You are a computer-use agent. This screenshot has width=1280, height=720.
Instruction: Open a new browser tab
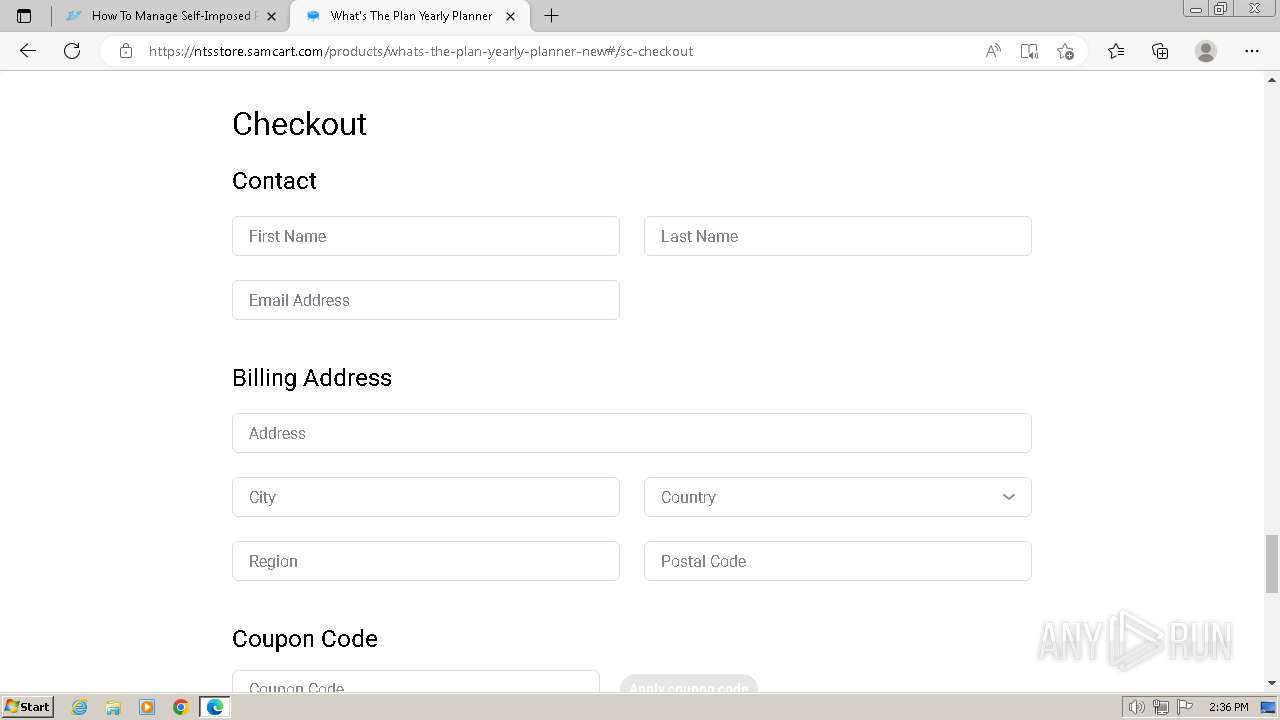[551, 16]
